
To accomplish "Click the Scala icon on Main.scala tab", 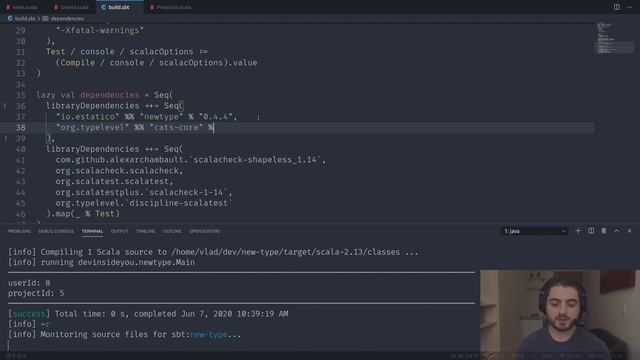I will click(x=8, y=7).
